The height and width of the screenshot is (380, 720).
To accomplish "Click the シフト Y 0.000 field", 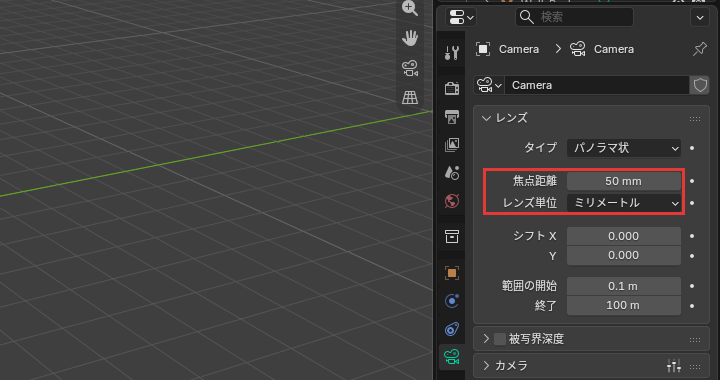I will 624,255.
